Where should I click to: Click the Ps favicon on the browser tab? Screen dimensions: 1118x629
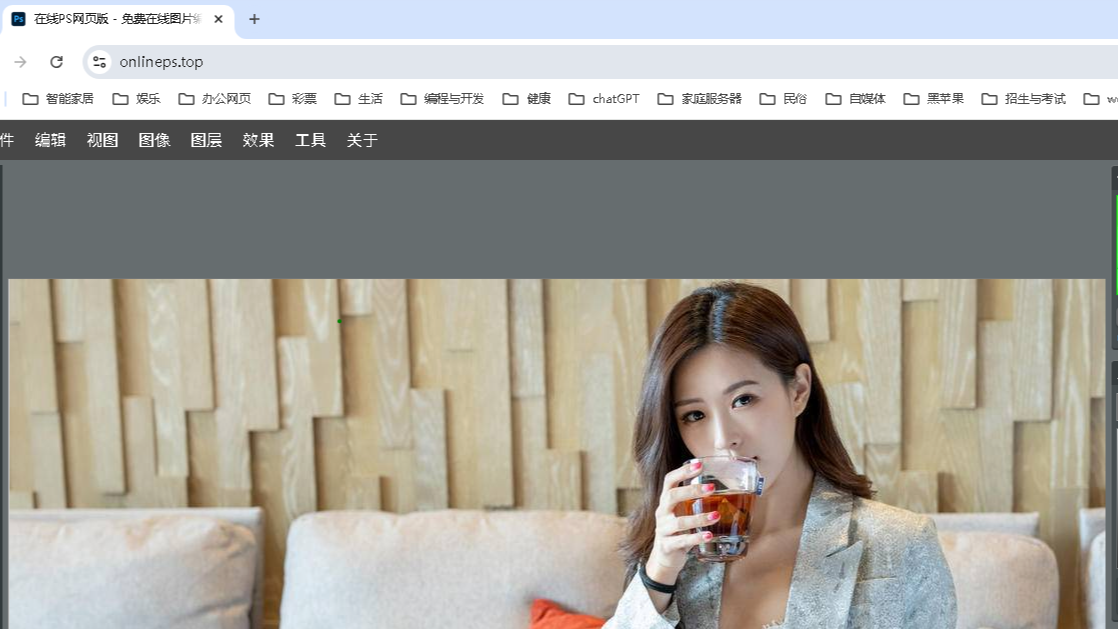coord(17,18)
